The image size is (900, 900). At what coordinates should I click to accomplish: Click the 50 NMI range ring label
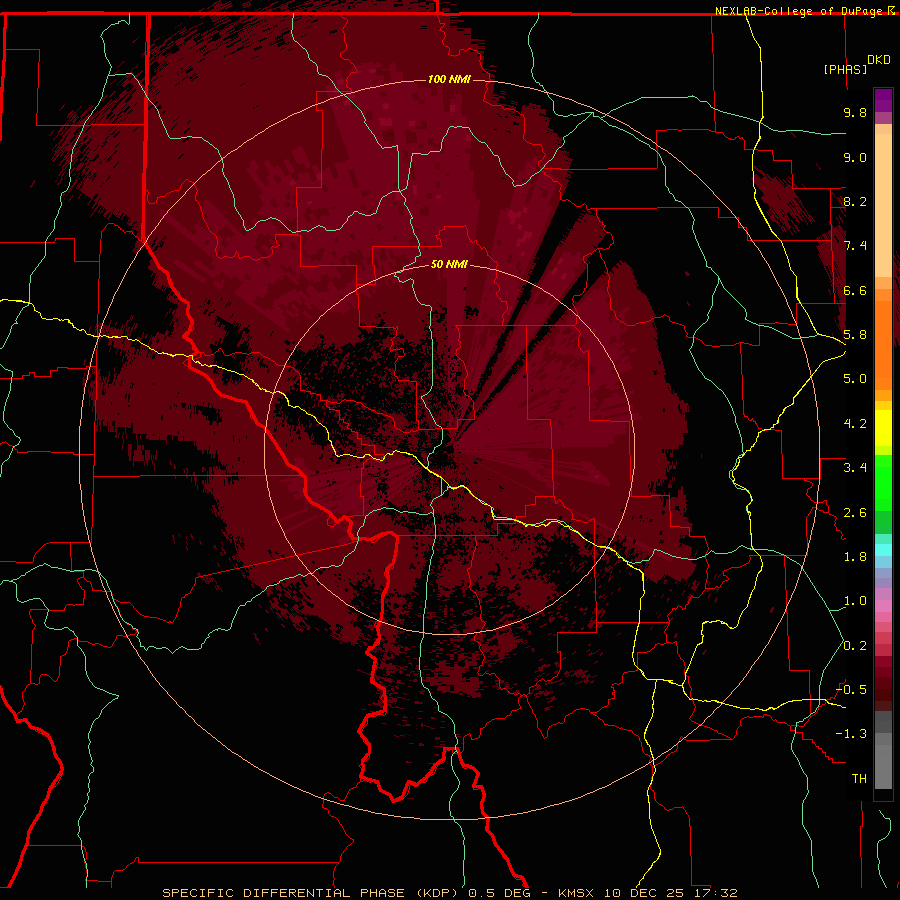pyautogui.click(x=449, y=264)
